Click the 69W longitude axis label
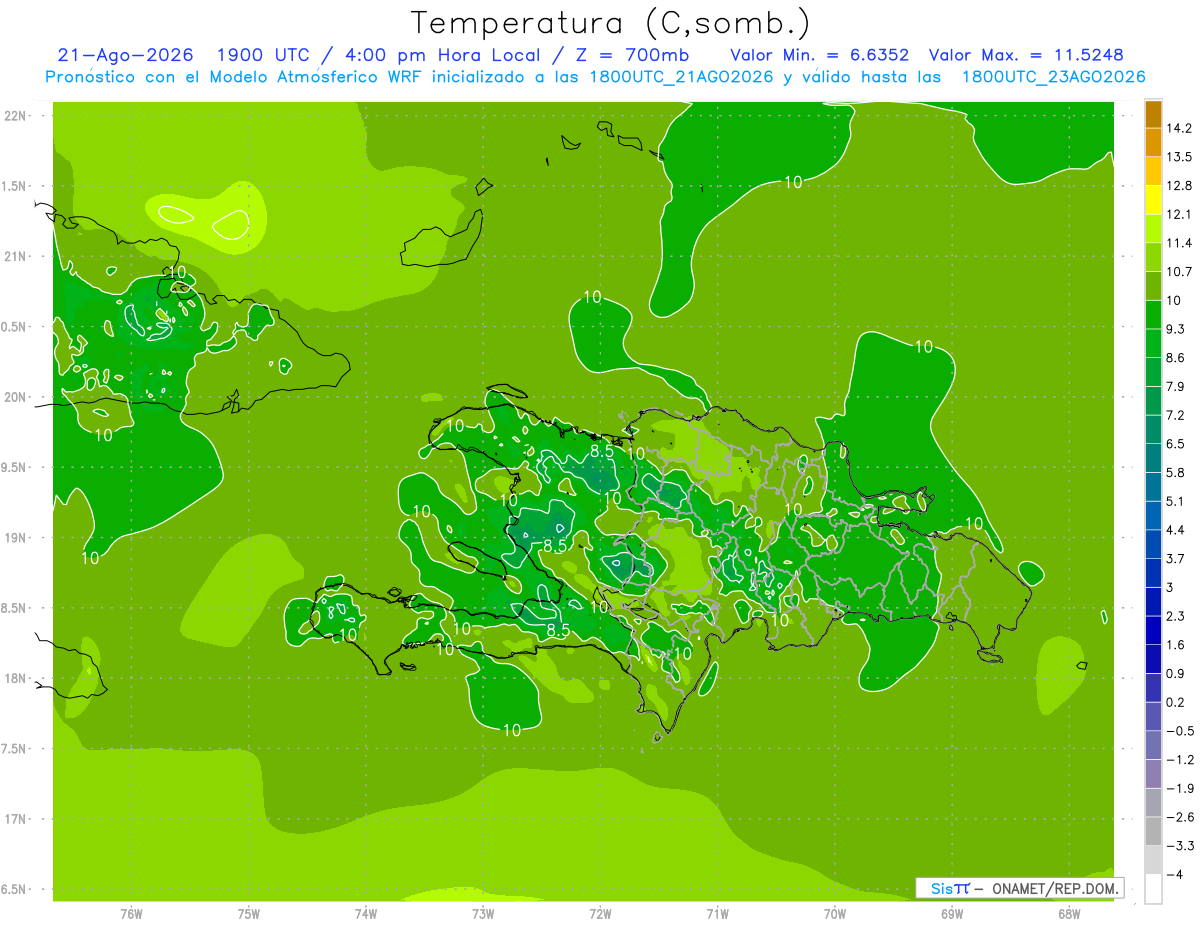Image resolution: width=1200 pixels, height=927 pixels. click(952, 914)
